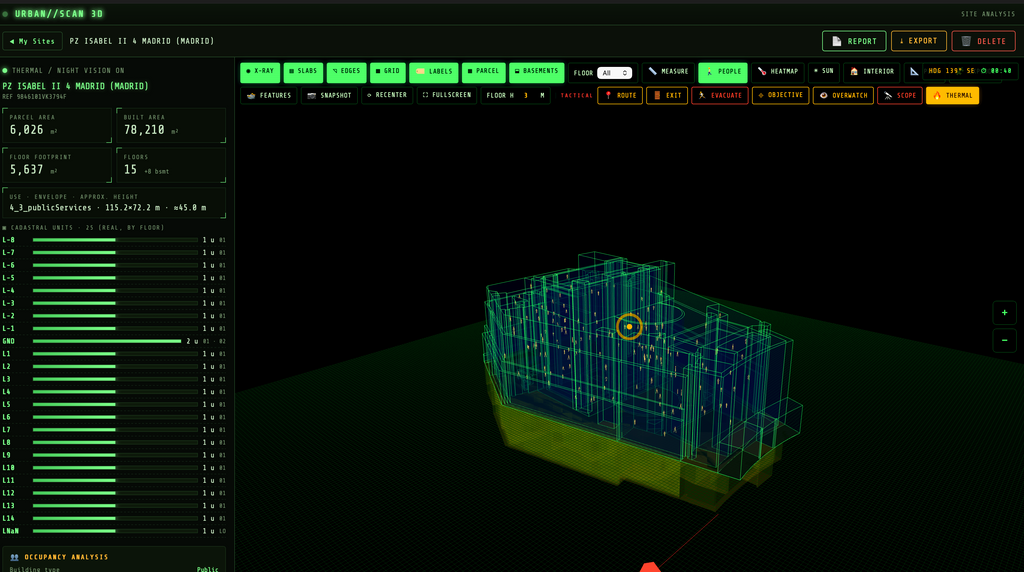Turn off THERMAL vision
Screen dimensions: 1024x572
[952, 95]
